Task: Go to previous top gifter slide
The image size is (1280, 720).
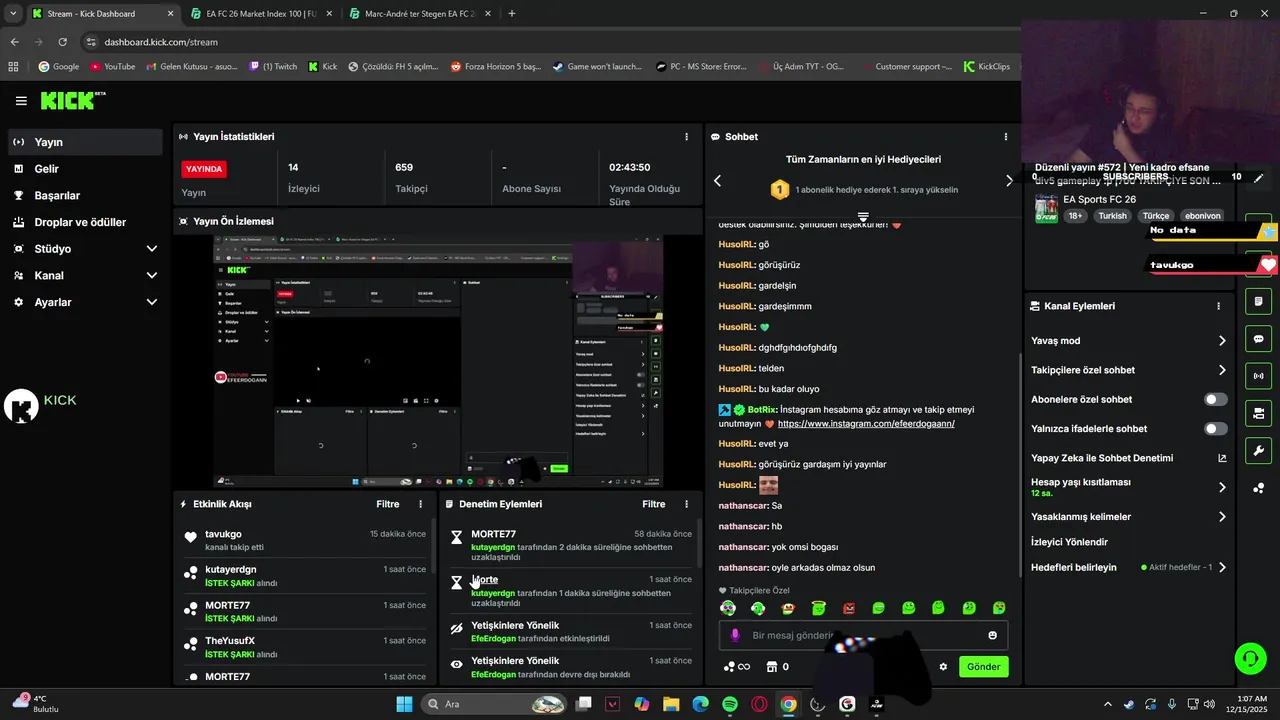Action: (x=717, y=181)
